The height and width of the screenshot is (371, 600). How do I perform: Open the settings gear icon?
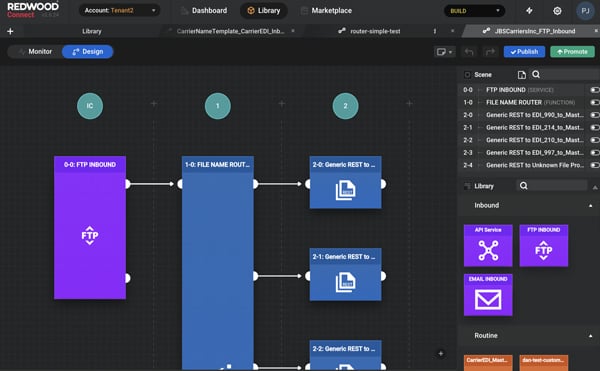[557, 11]
